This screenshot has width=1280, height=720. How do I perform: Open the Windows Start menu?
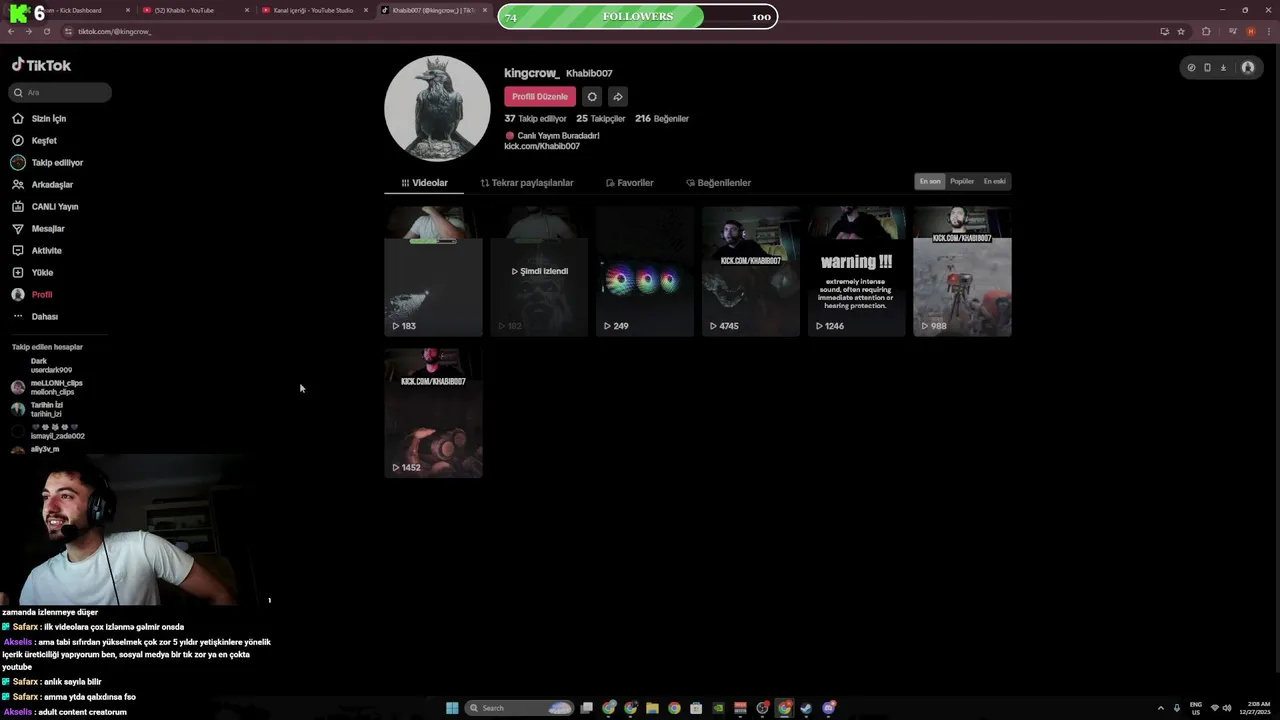pos(452,708)
